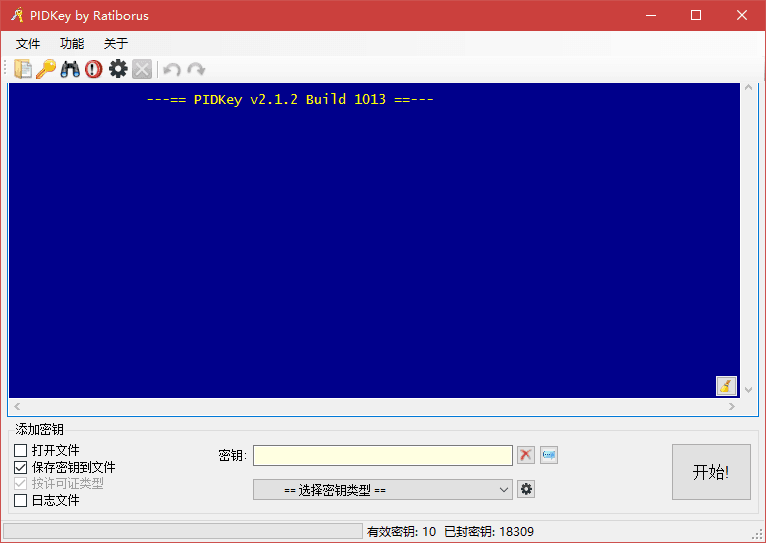Click the 已封密钥: 18309 status text

coord(489,531)
